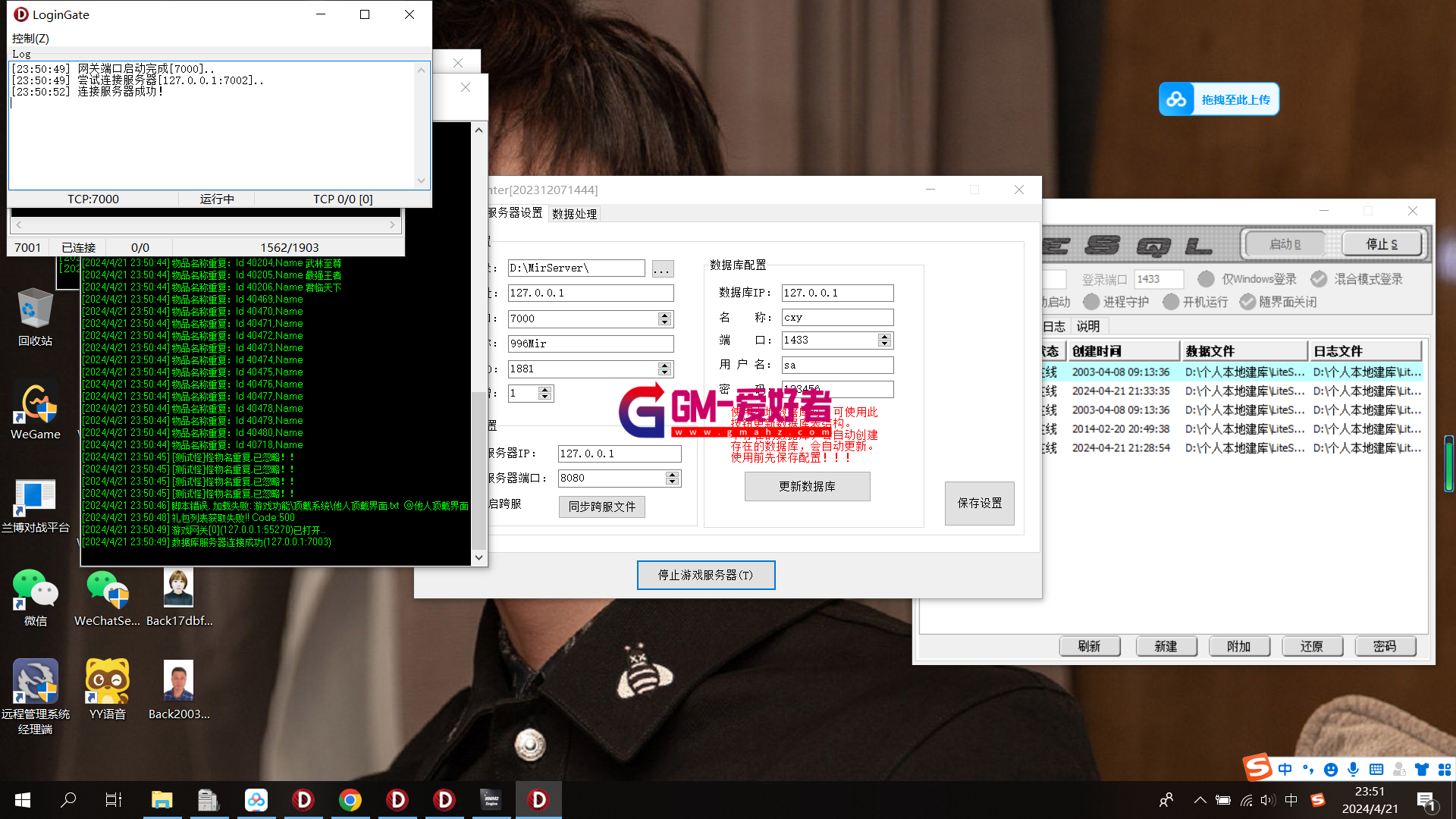This screenshot has width=1456, height=819.
Task: Switch Sogou toolbar Chinese/English 中 mode
Action: pos(1285,769)
